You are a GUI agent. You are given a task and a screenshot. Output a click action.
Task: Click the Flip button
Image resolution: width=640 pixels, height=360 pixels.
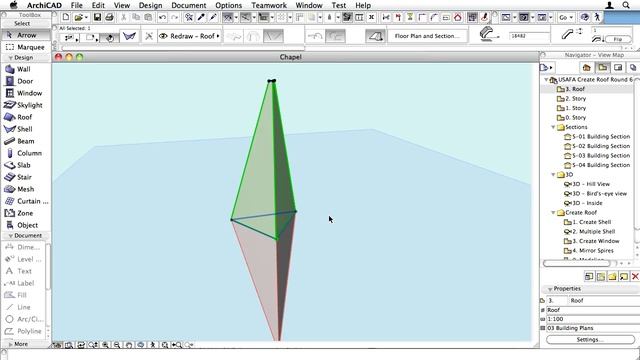point(618,39)
